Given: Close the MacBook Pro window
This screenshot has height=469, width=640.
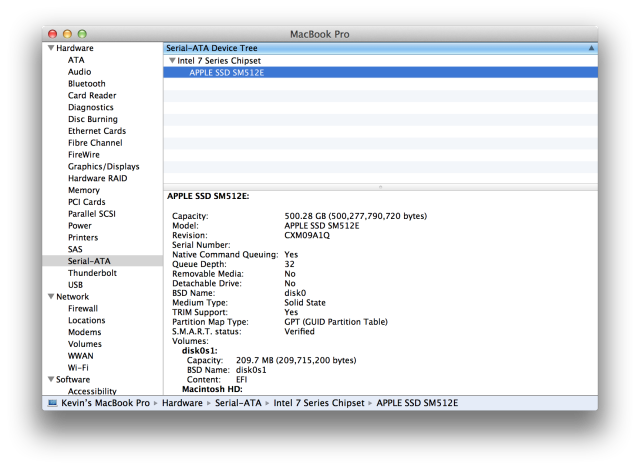Looking at the screenshot, I should (x=52, y=34).
